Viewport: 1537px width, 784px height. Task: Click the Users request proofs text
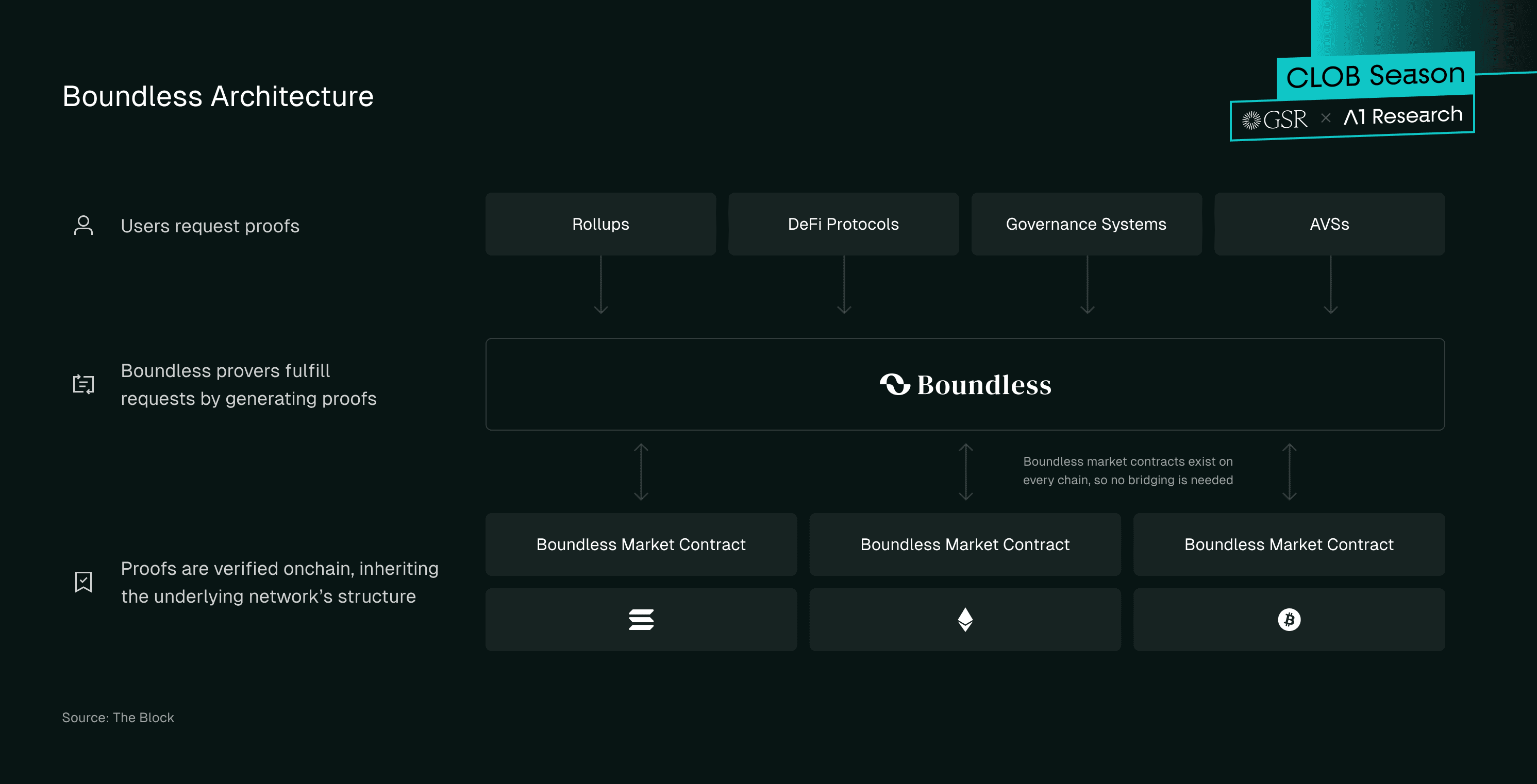pos(210,226)
